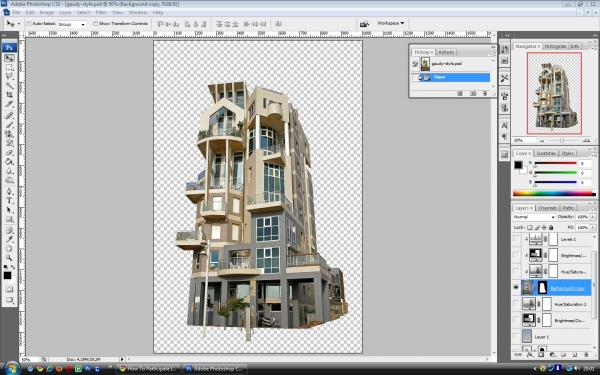Select the Crop tool
Viewport: 600px width, 375px height.
click(x=9, y=95)
